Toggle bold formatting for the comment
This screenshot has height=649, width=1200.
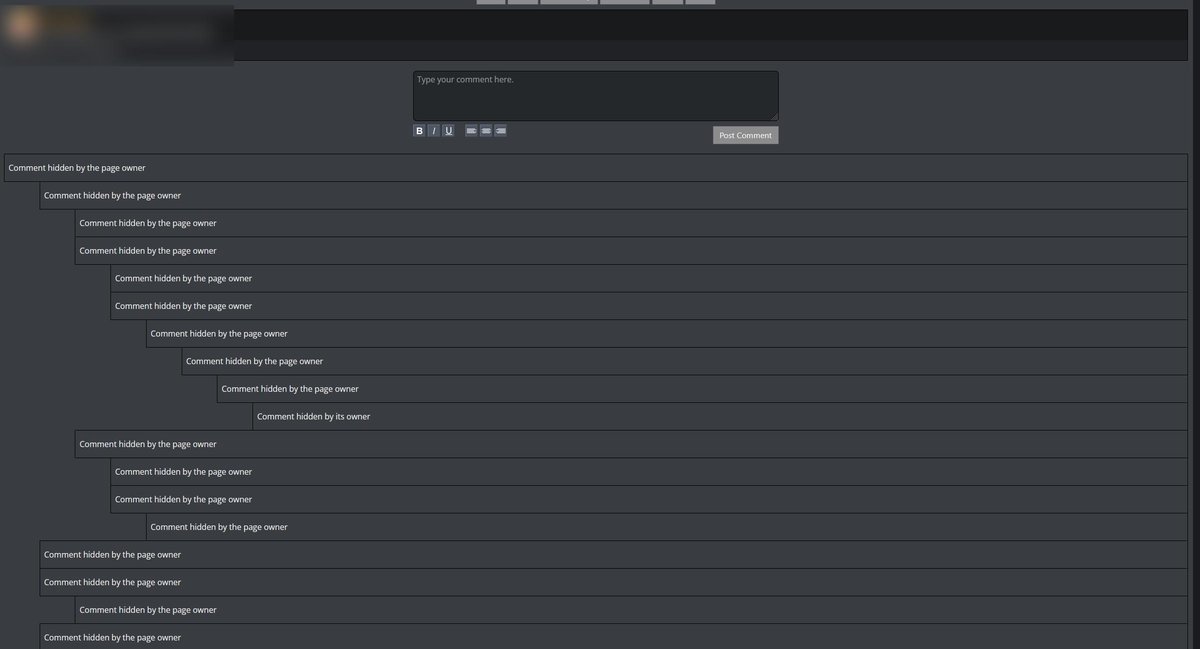click(x=419, y=130)
